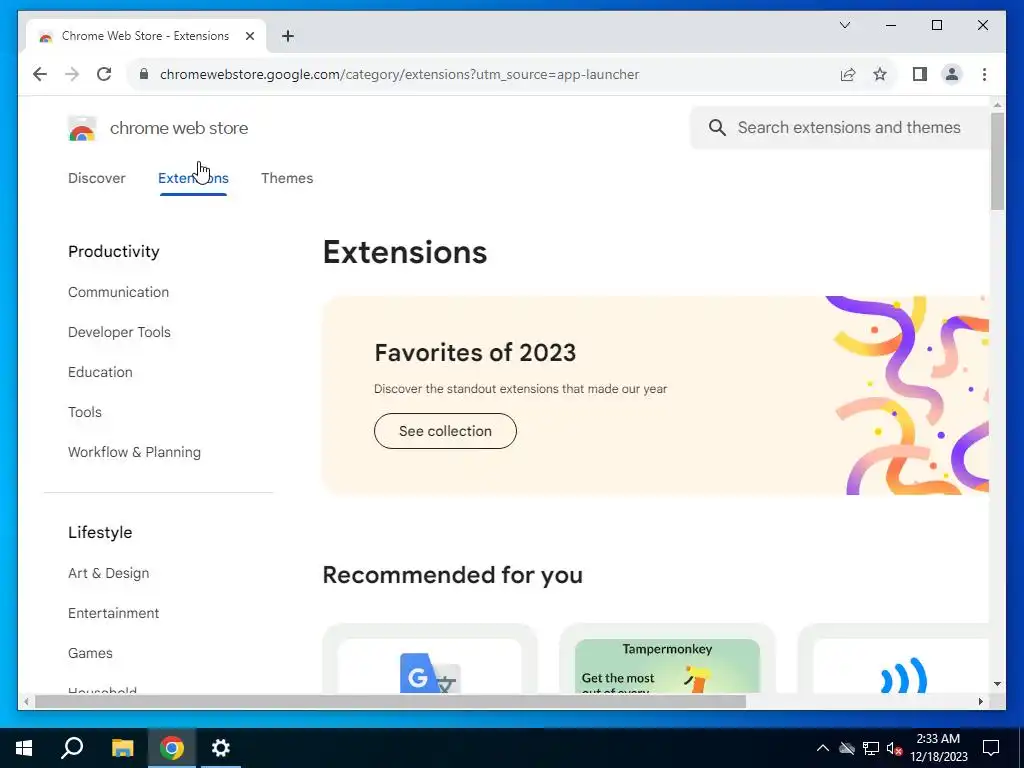Open the Games category

[x=90, y=653]
